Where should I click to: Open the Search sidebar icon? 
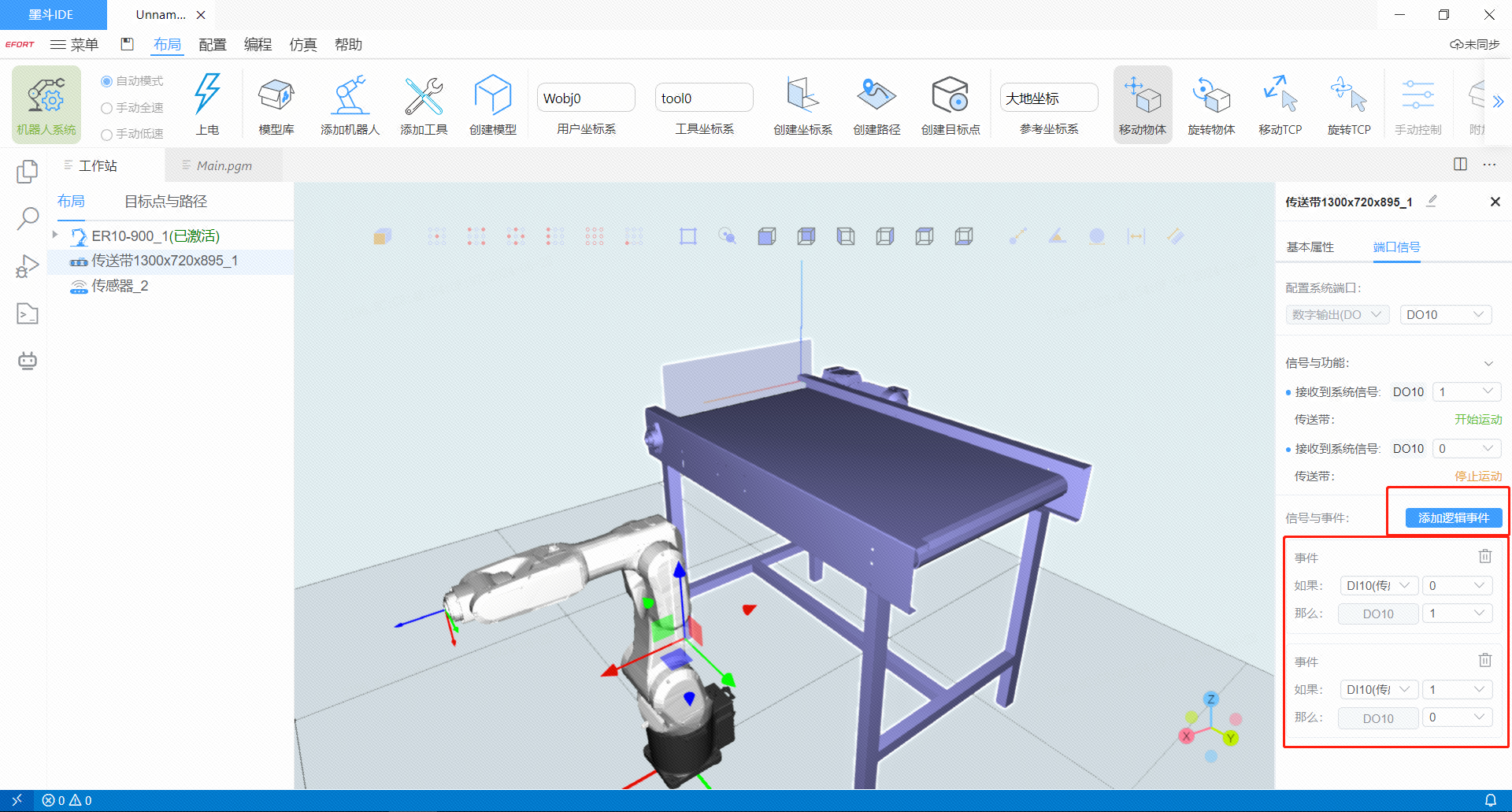[x=28, y=218]
